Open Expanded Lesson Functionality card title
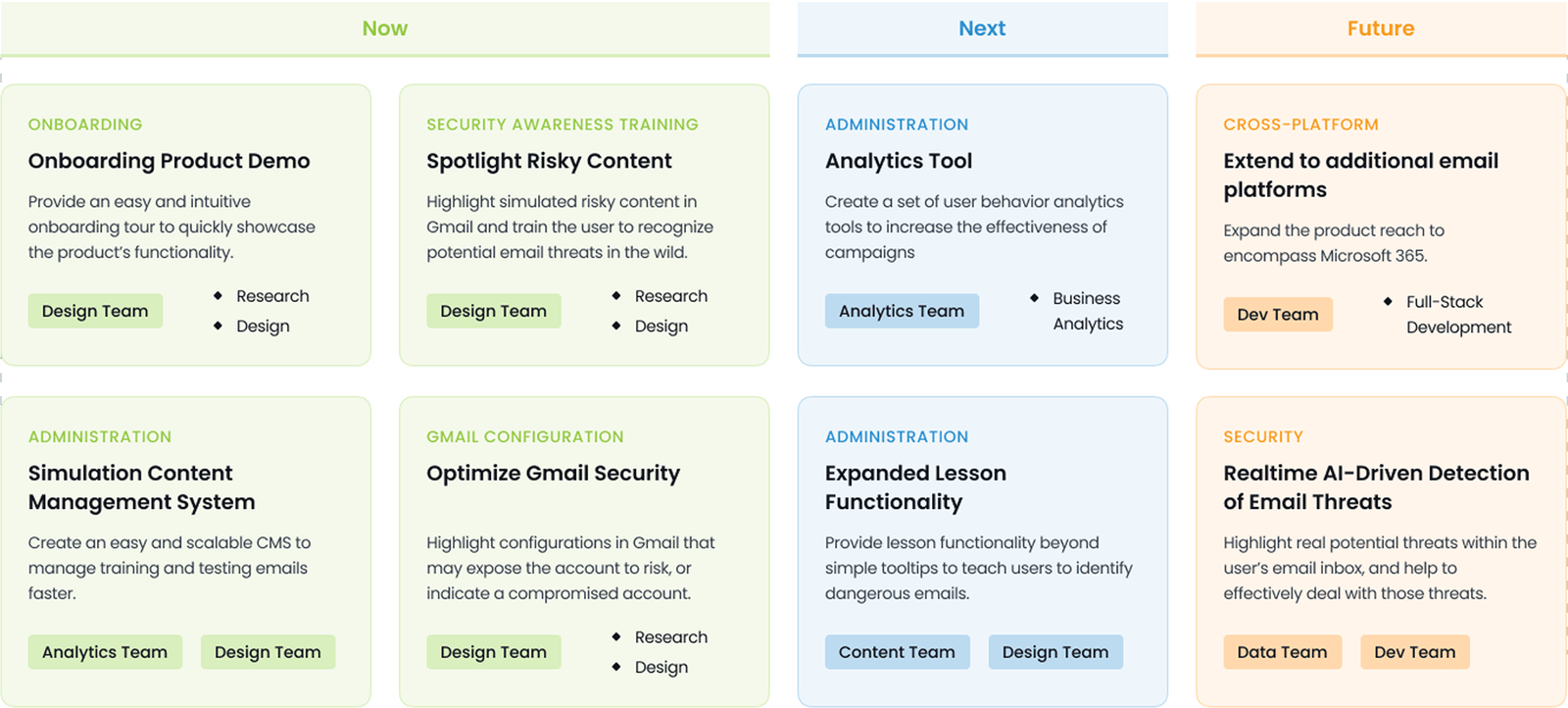 (x=915, y=487)
